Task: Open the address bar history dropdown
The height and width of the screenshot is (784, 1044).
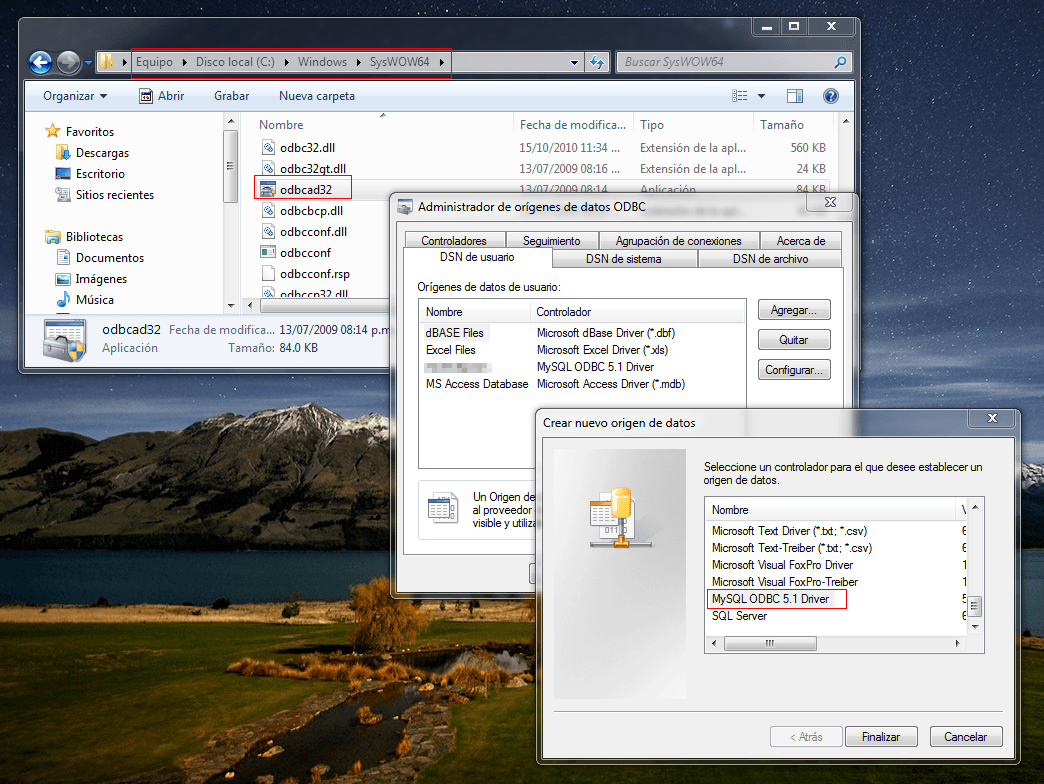Action: [x=574, y=62]
